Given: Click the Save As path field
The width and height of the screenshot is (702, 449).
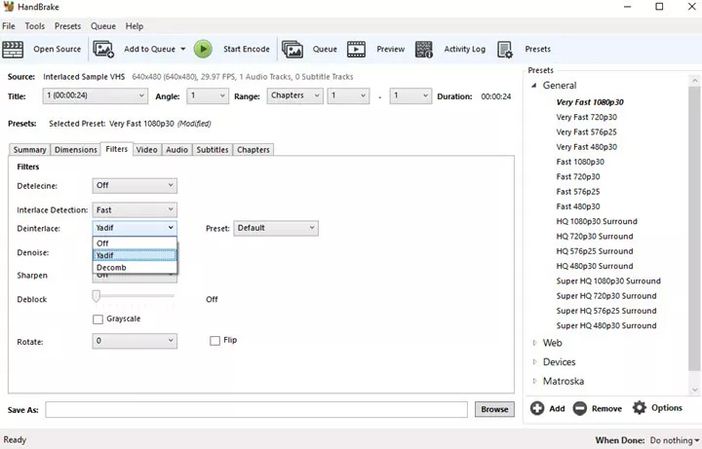Looking at the screenshot, I should tap(257, 410).
